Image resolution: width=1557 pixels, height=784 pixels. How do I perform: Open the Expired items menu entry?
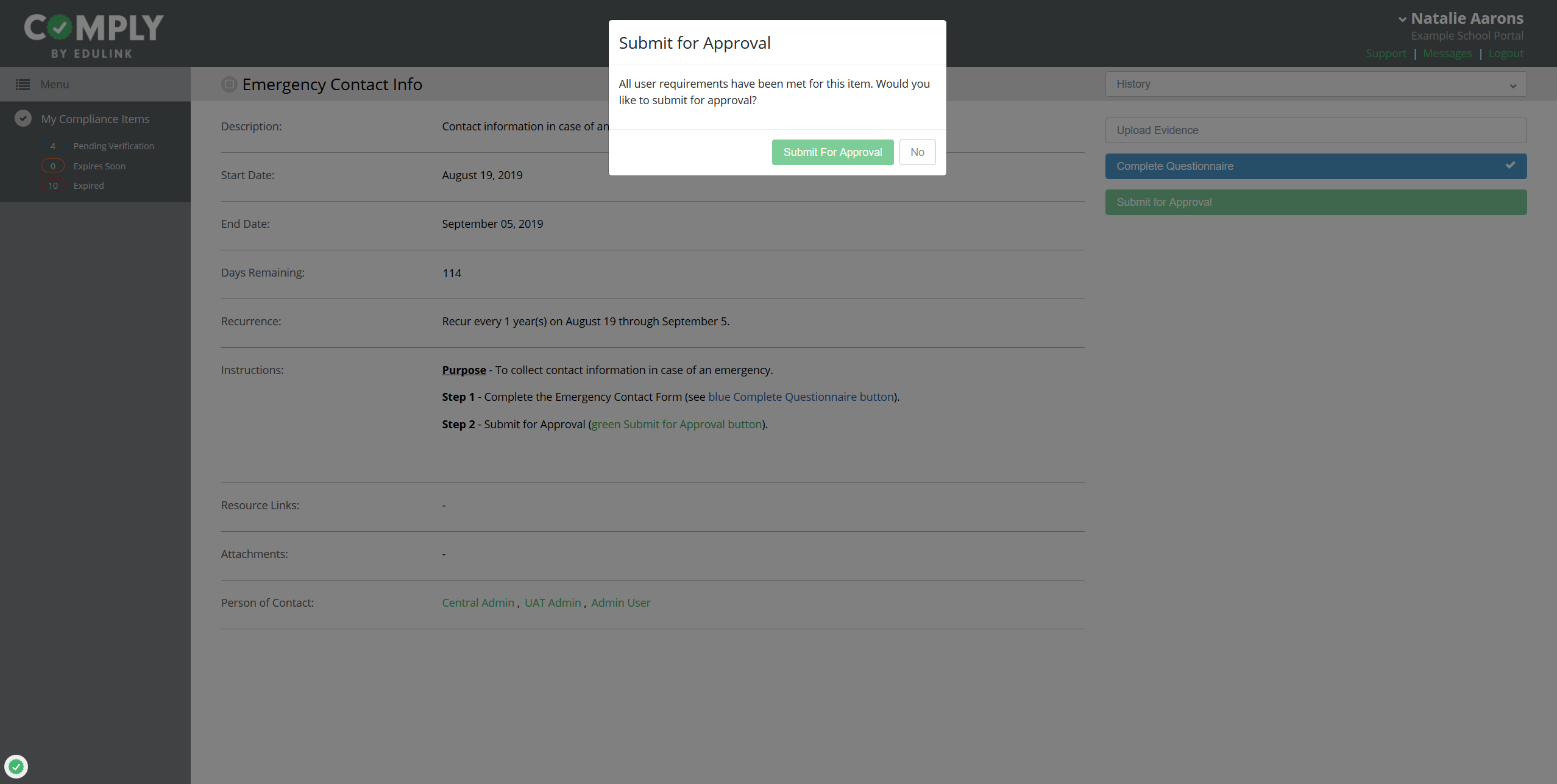(88, 186)
